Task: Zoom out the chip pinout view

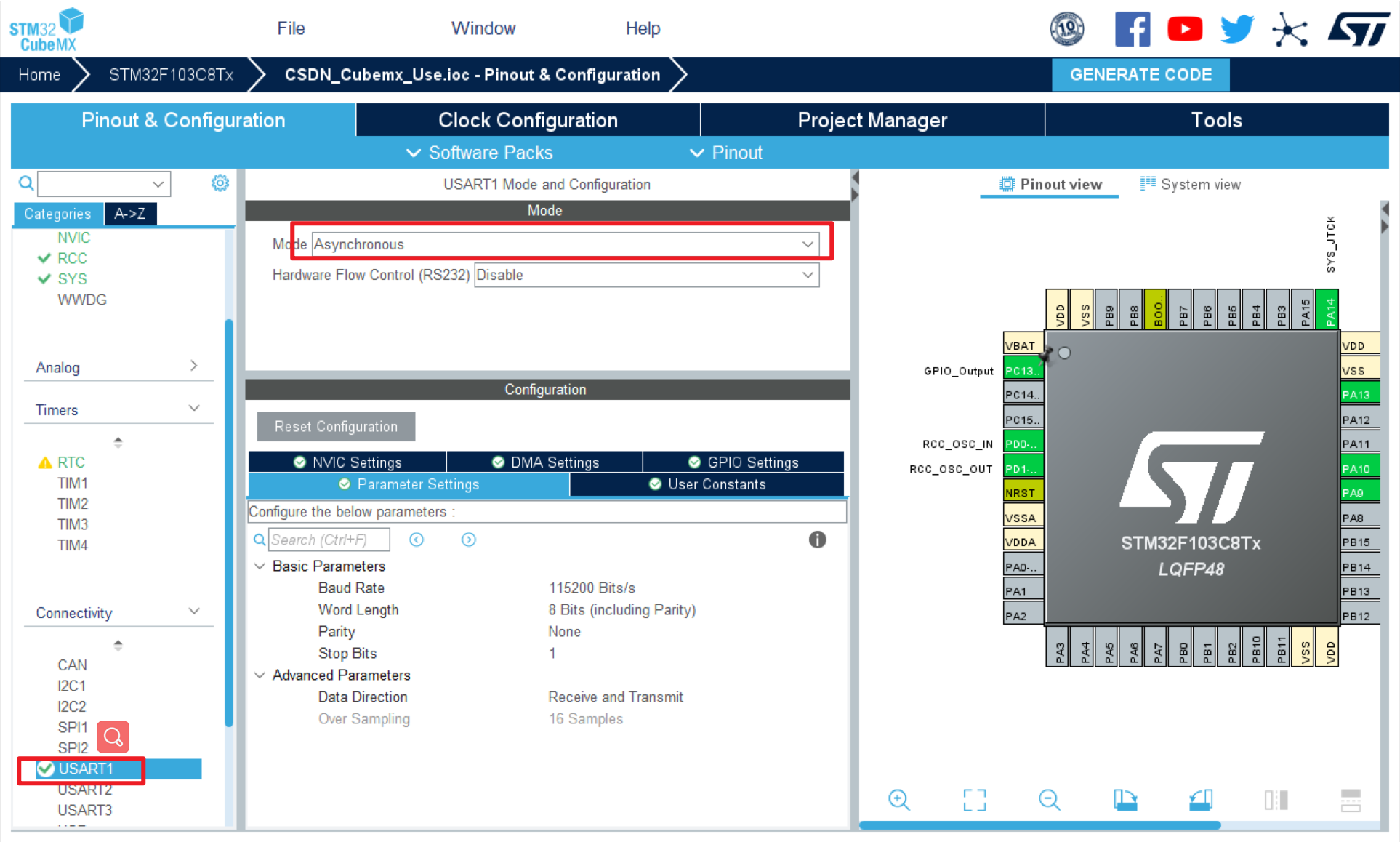Action: point(1049,800)
